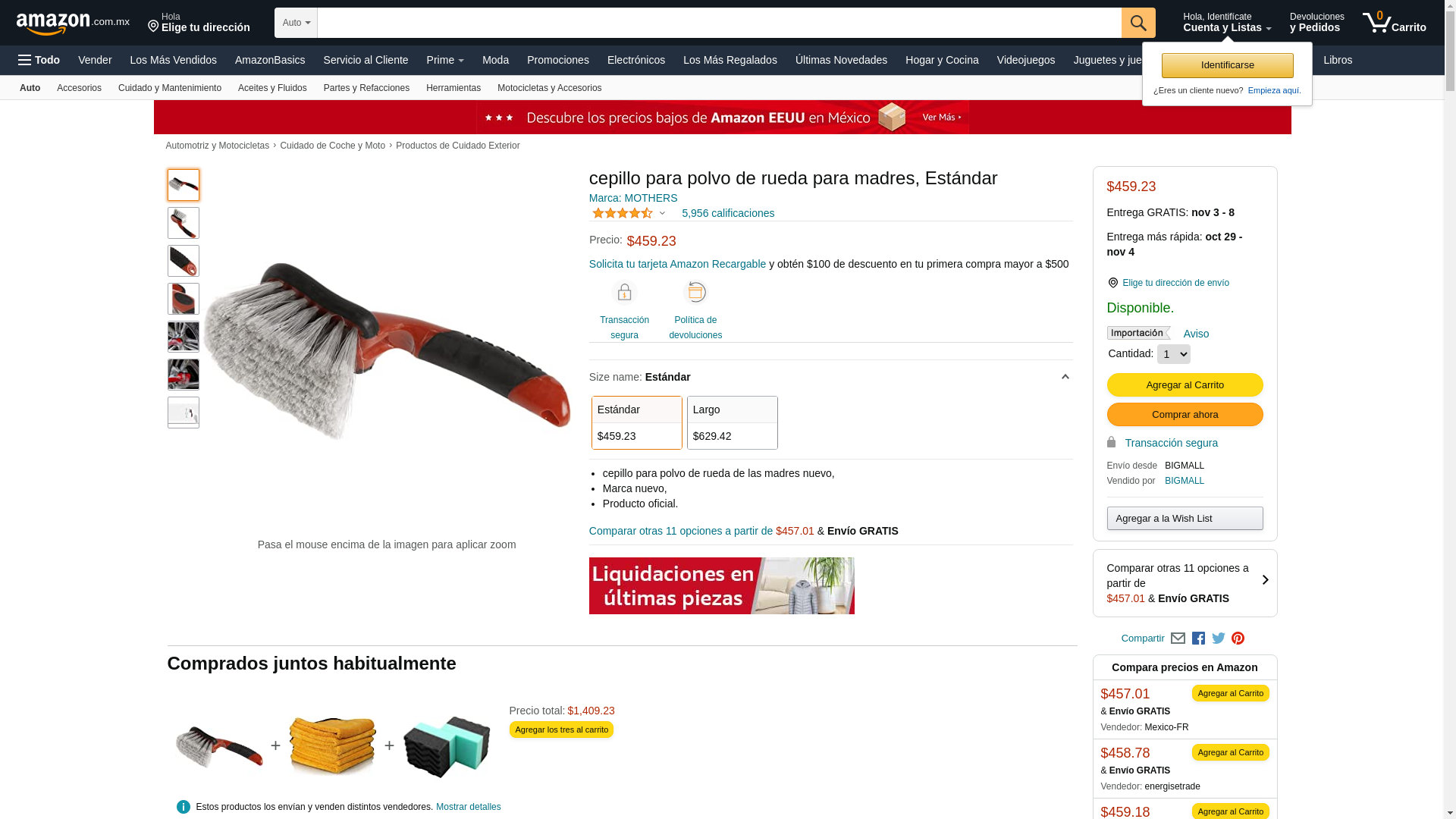Screen dimensions: 1456x819
Task: Open the Cantidad quantity dropdown
Action: (1174, 354)
